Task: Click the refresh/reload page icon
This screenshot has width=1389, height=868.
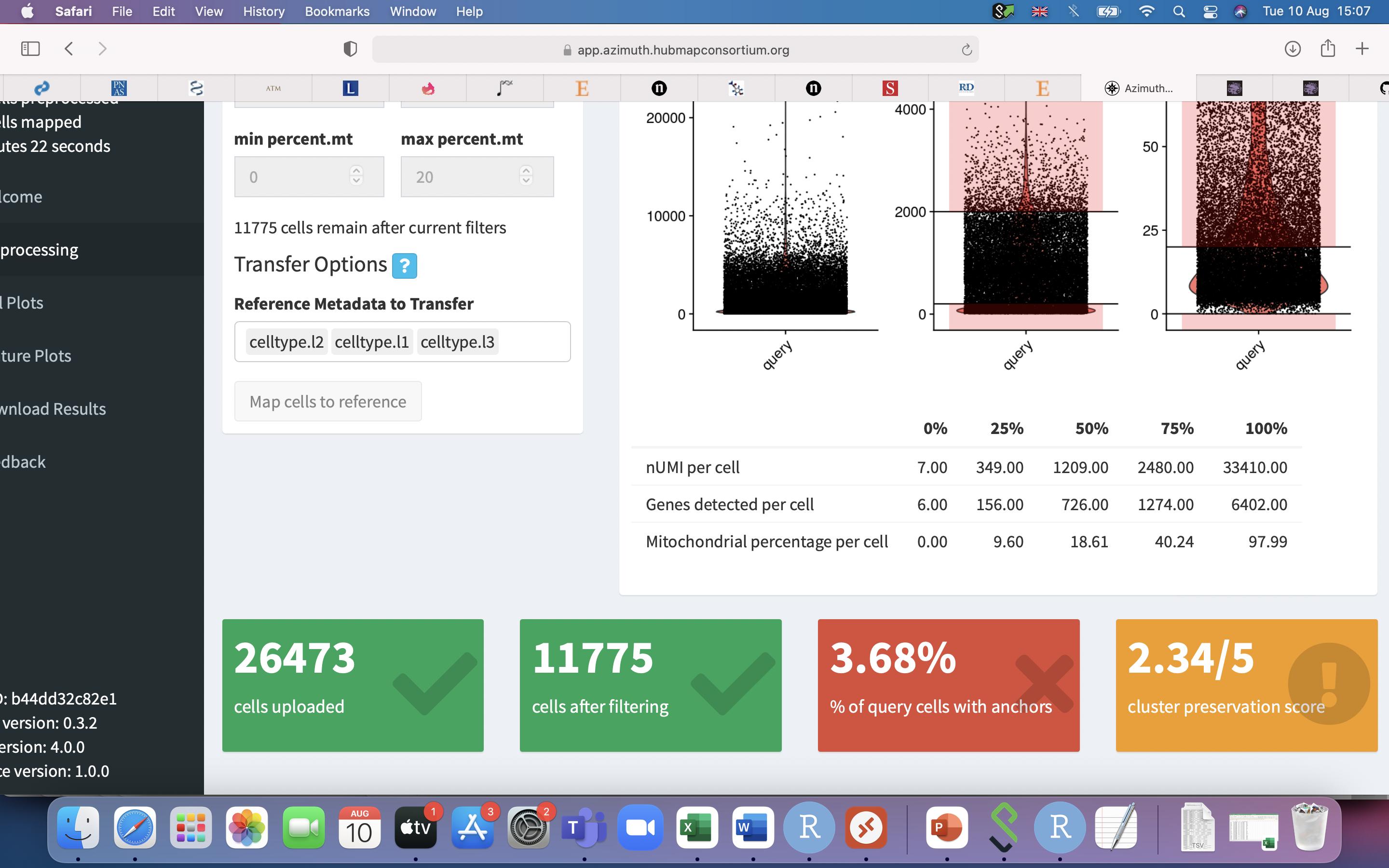Action: [966, 48]
